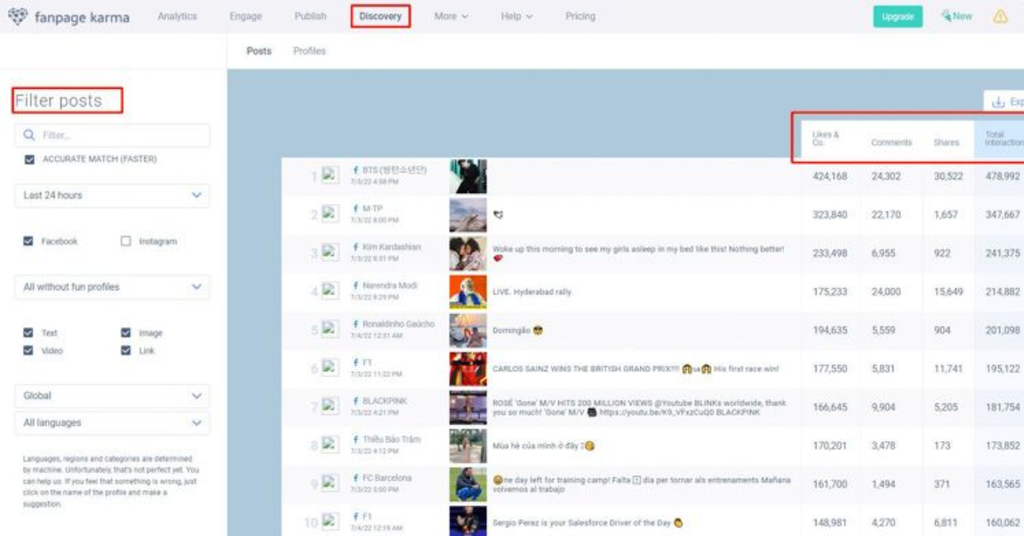Toggle the Link post type checkbox

click(125, 351)
